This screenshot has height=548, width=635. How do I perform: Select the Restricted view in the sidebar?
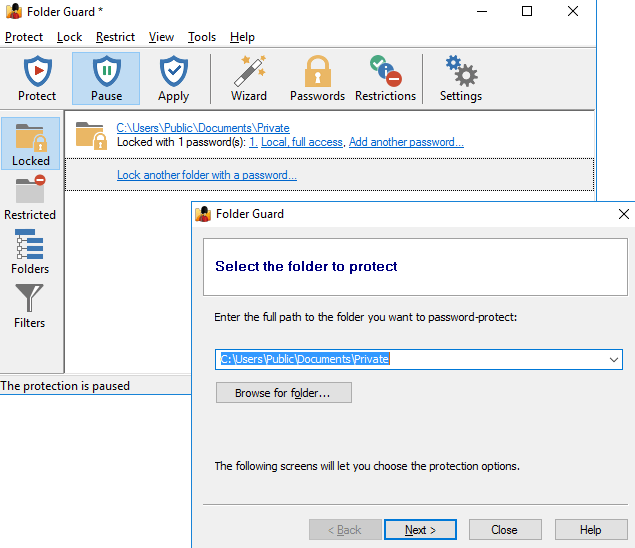coord(30,198)
